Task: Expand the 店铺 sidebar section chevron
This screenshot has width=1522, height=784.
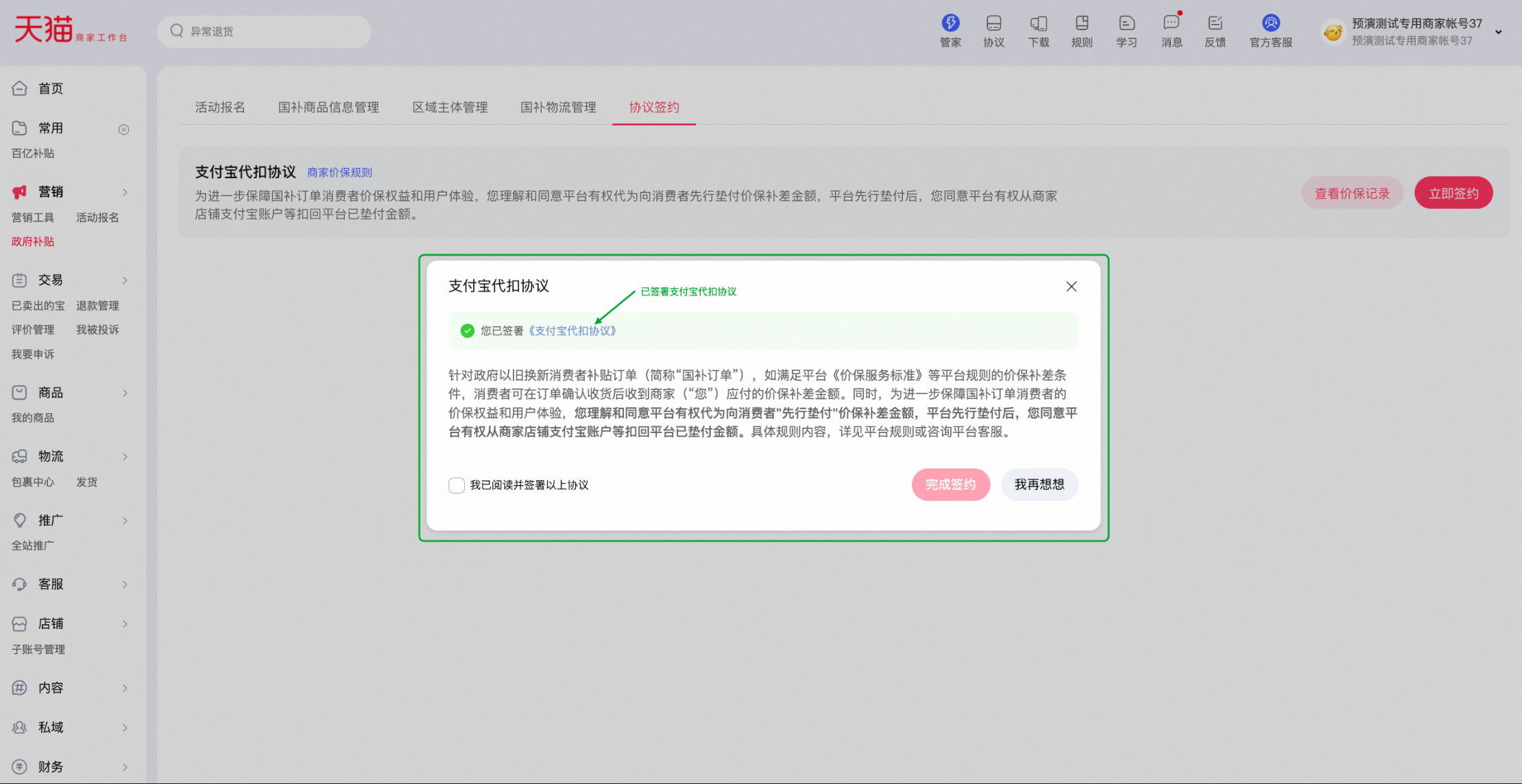Action: pos(125,624)
